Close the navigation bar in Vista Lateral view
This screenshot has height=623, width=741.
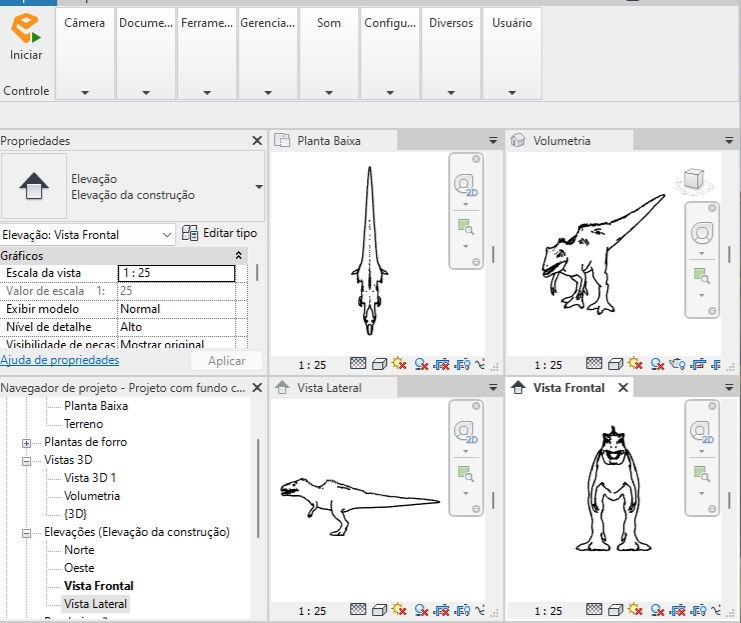pyautogui.click(x=476, y=406)
